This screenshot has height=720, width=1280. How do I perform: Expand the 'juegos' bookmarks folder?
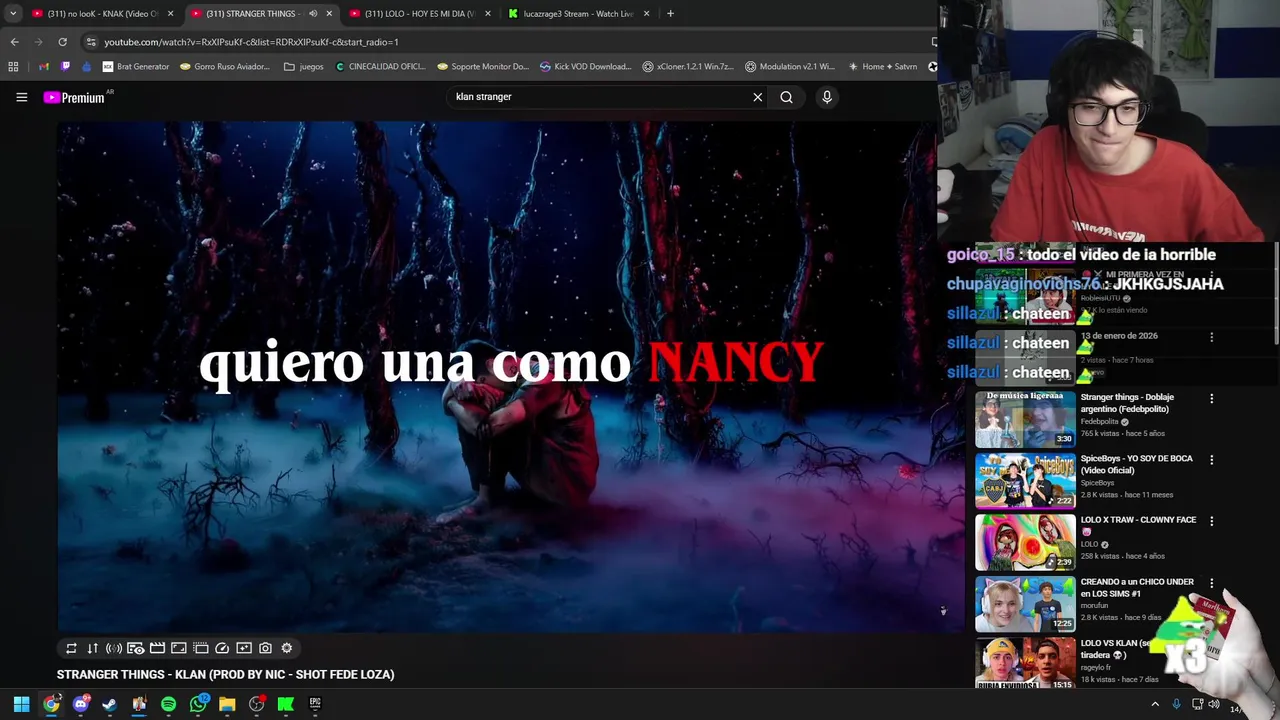click(304, 67)
